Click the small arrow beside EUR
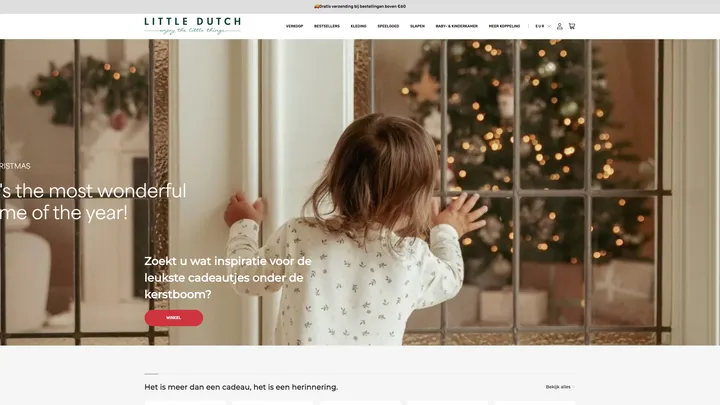This screenshot has height=405, width=720. coord(549,26)
